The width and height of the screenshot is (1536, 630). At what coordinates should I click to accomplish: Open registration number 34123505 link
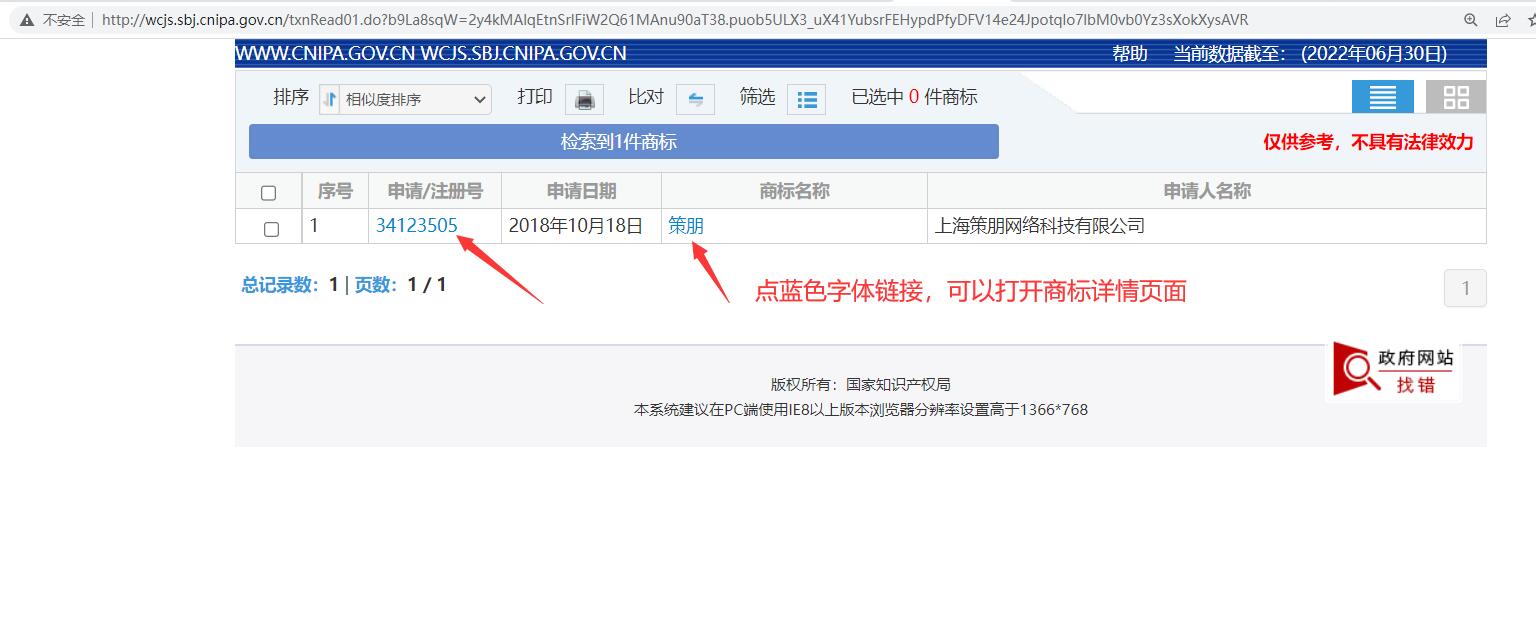coord(416,226)
